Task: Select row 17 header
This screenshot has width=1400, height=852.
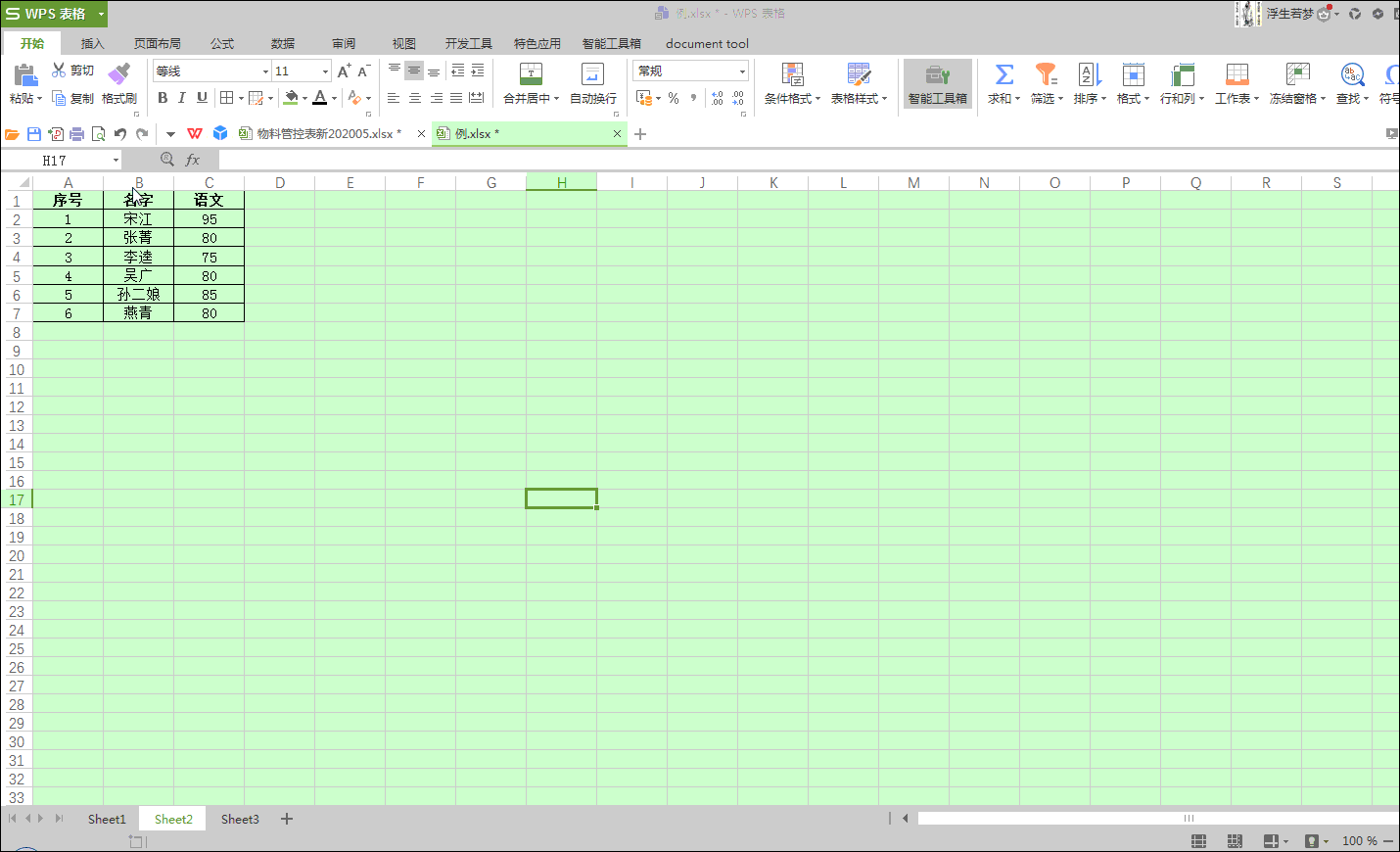Action: [x=17, y=499]
